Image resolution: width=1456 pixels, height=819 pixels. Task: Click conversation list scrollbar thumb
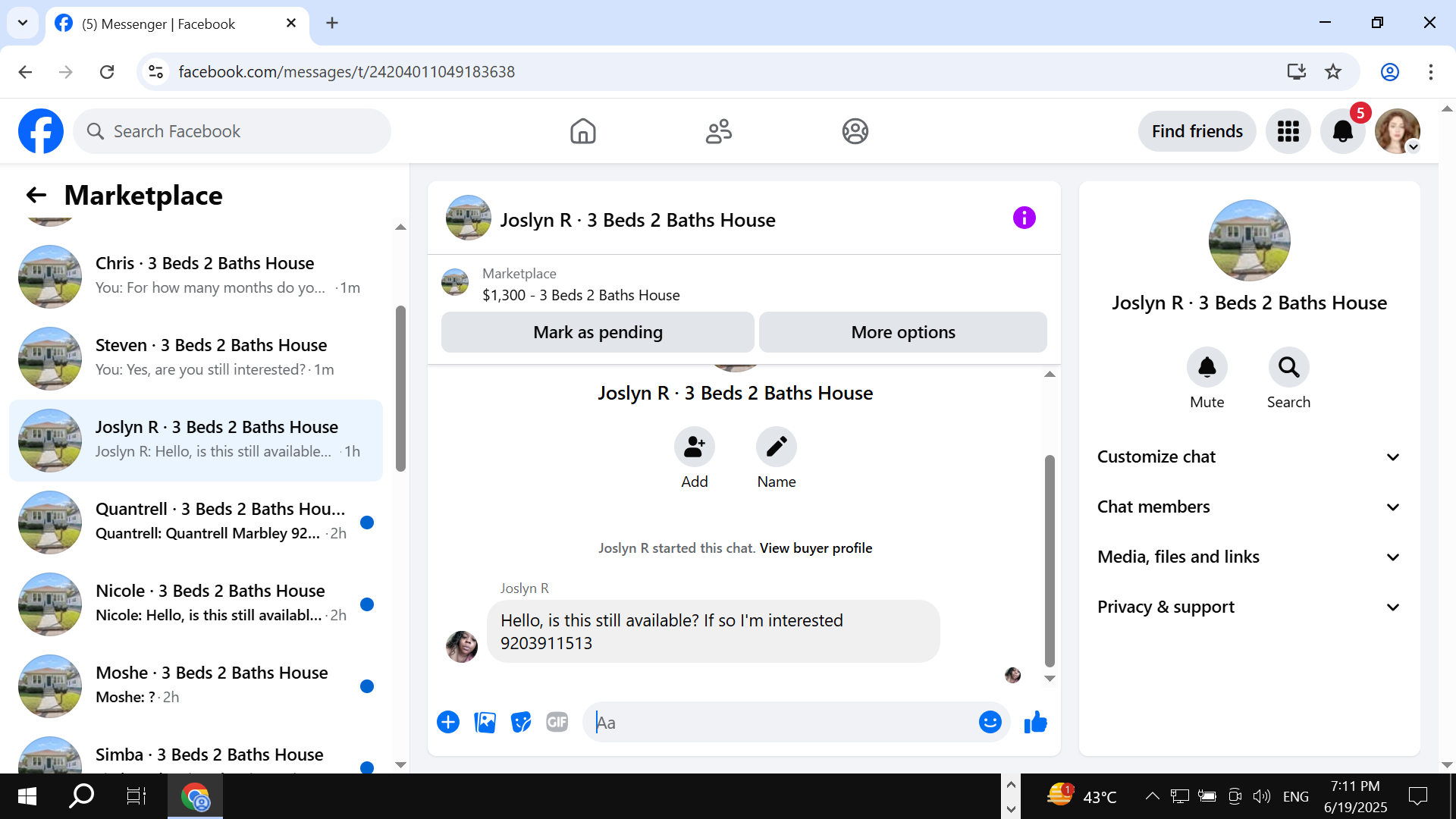[x=400, y=388]
